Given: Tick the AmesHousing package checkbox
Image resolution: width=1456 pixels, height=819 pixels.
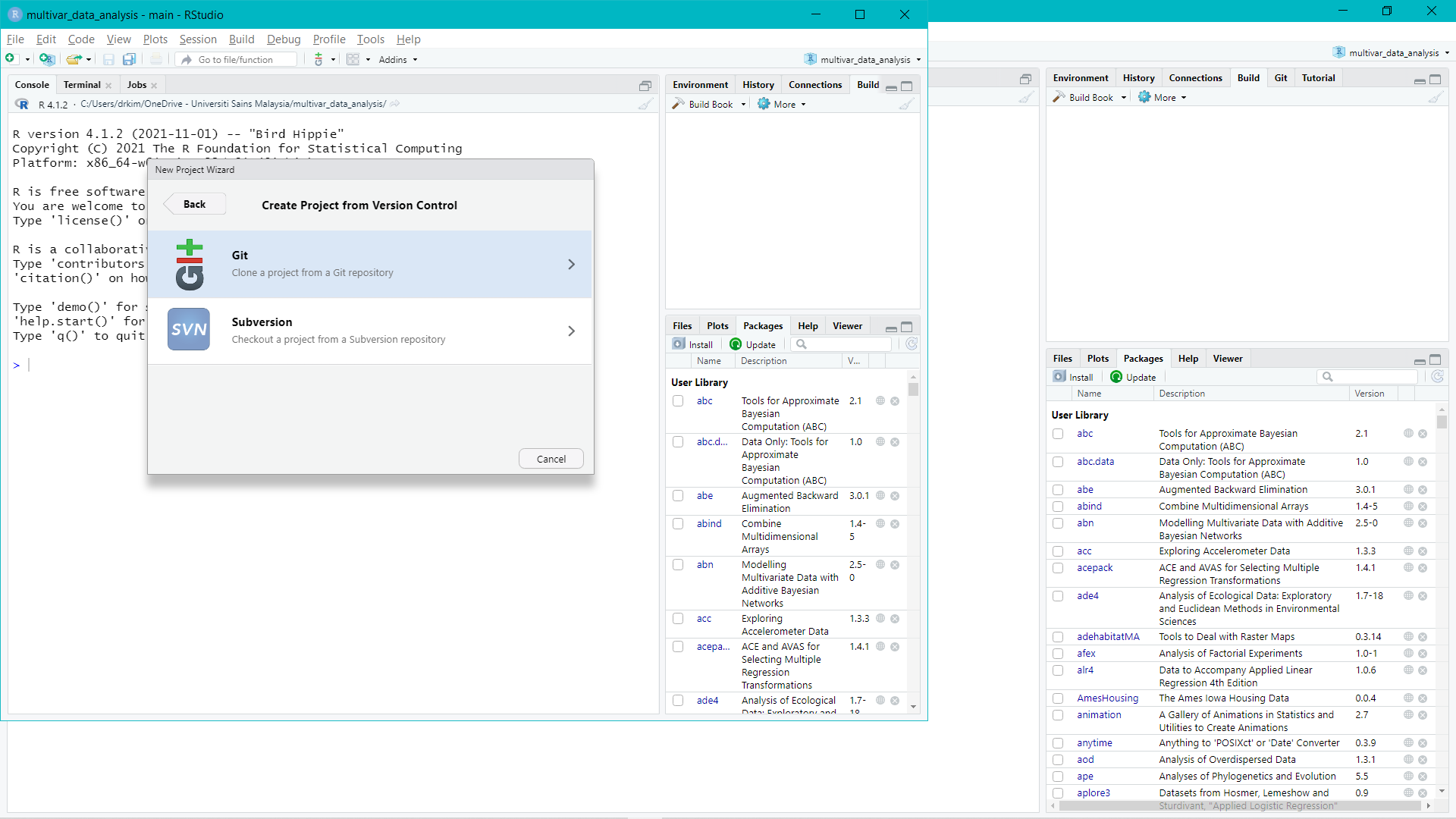Looking at the screenshot, I should 1058,698.
